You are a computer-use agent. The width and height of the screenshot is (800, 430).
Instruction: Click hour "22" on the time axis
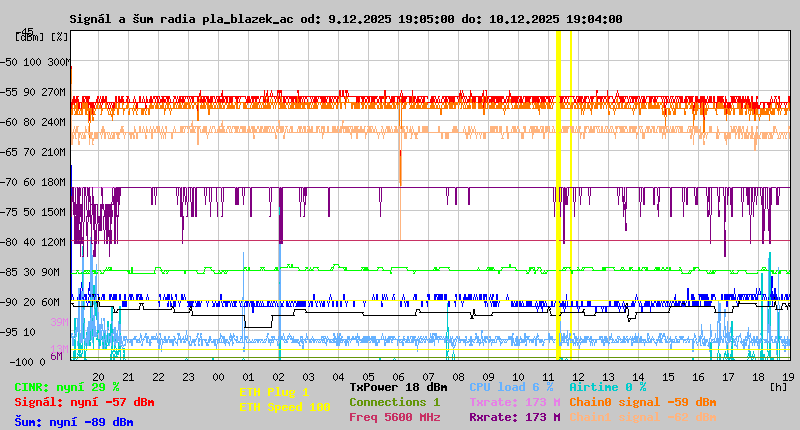tap(158, 377)
